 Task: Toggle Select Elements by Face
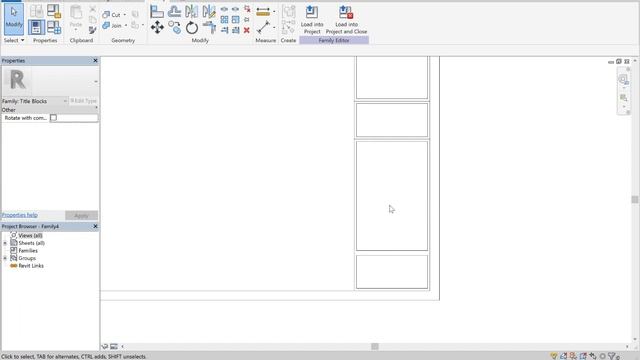(583, 356)
